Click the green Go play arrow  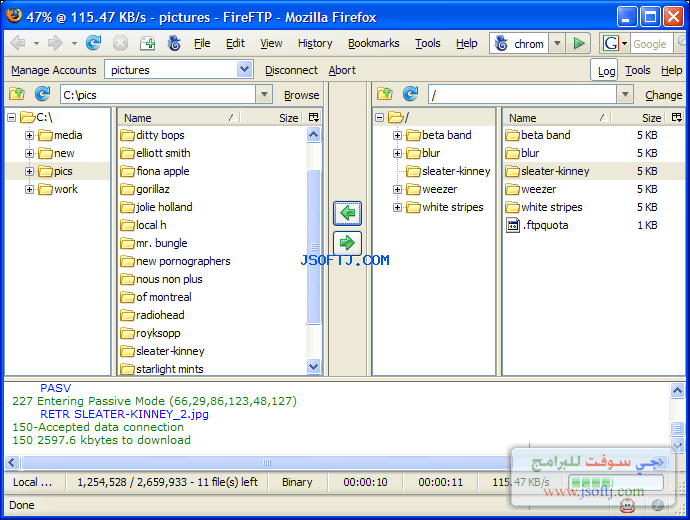click(579, 44)
